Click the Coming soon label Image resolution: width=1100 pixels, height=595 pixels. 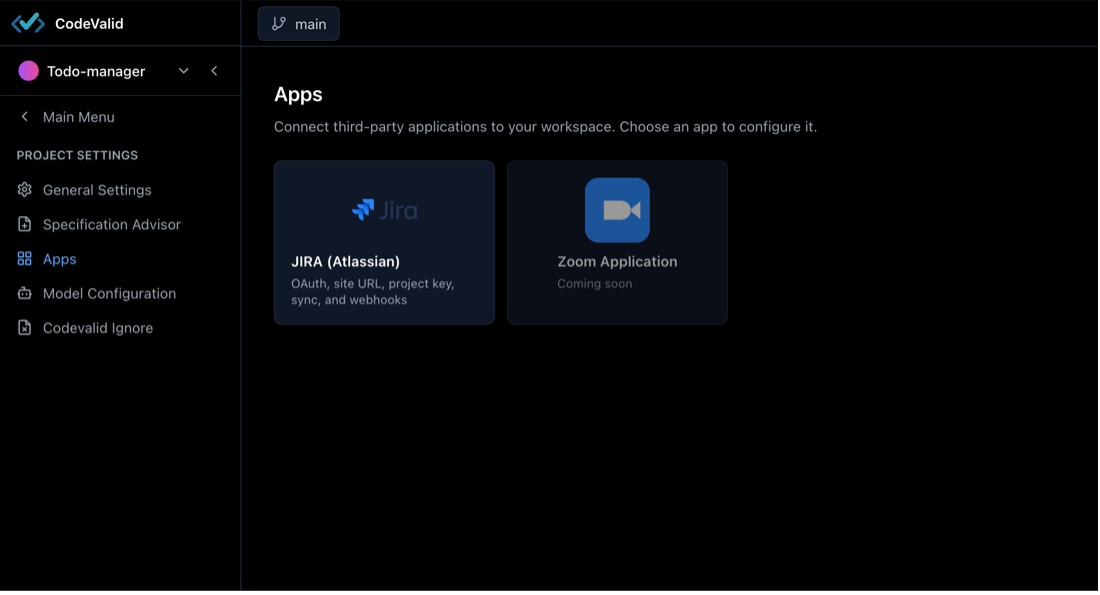coord(595,283)
